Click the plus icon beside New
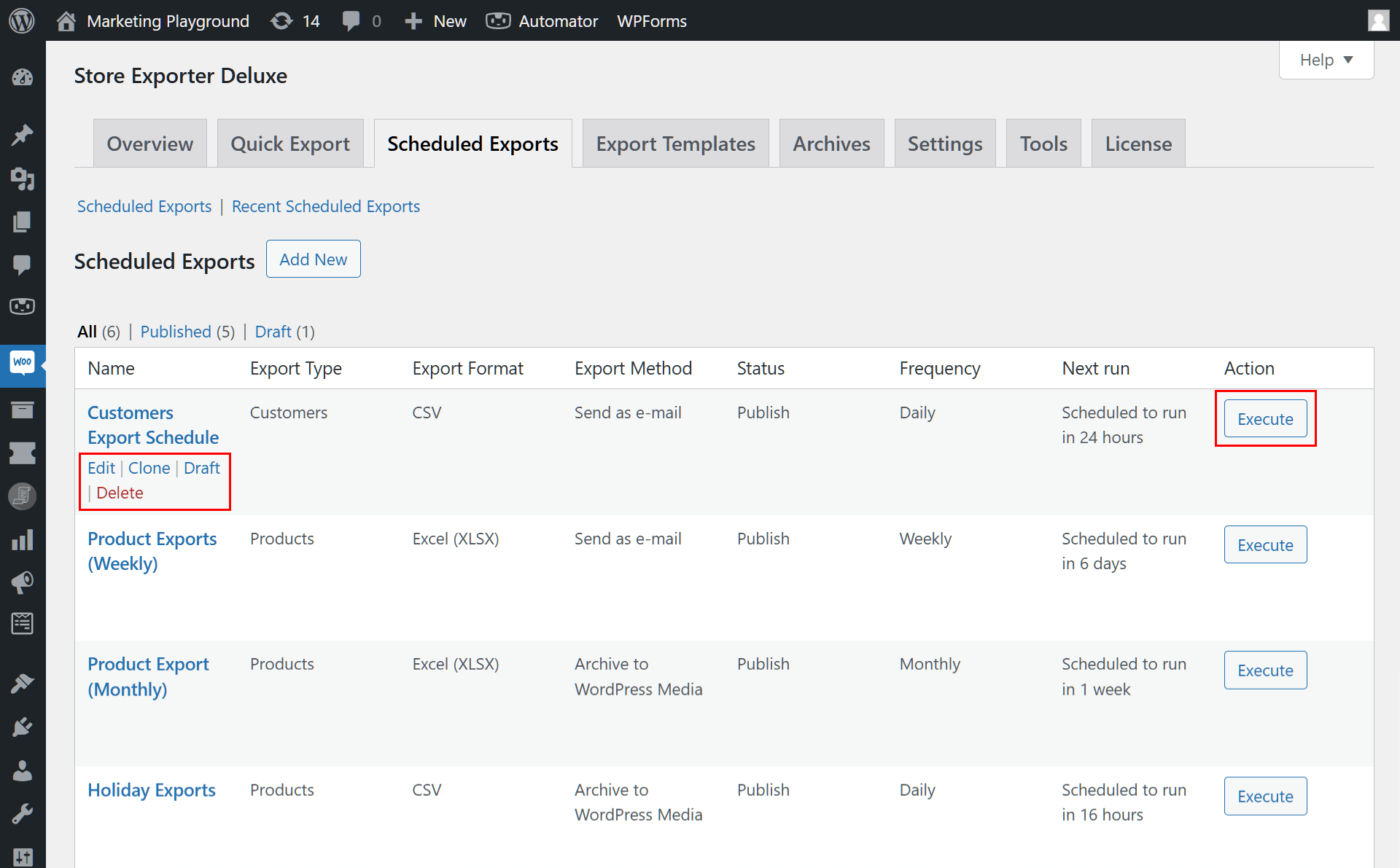1400x868 pixels. [413, 21]
